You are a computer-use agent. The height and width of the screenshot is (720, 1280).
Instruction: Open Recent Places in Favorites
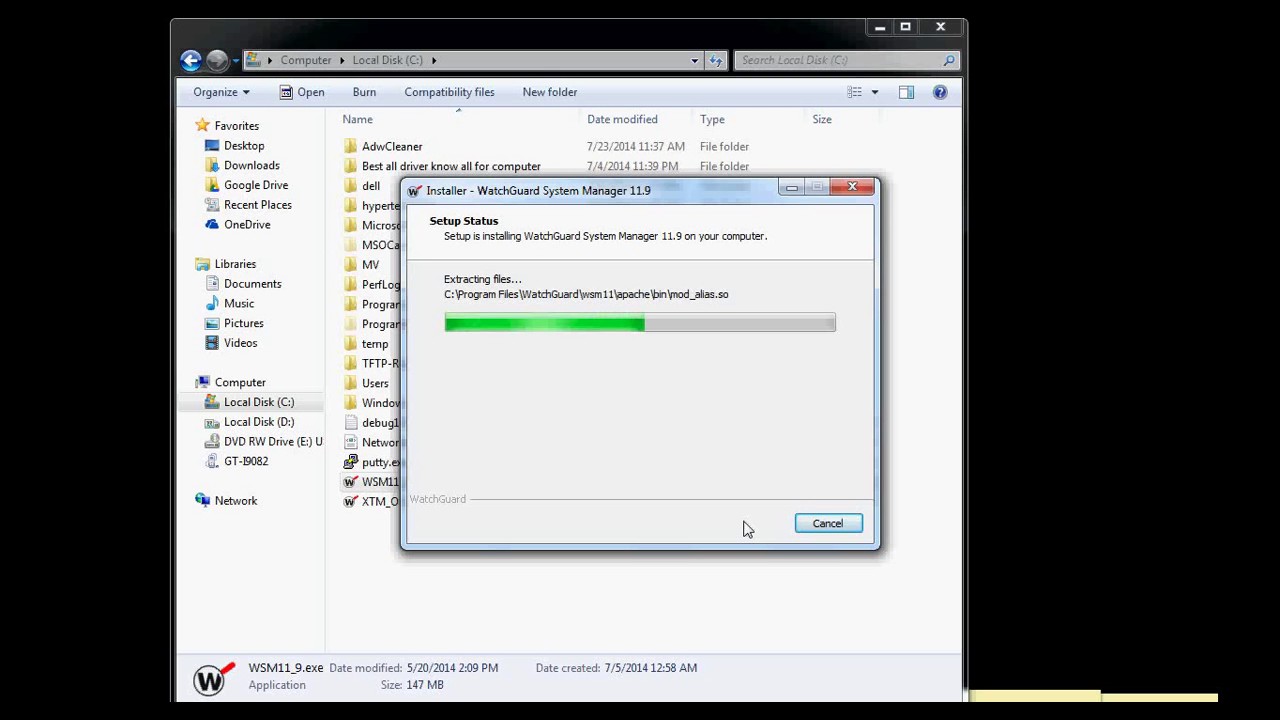click(257, 205)
